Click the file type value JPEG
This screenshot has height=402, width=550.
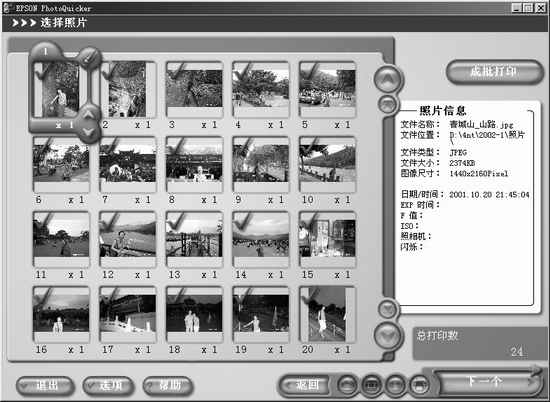(x=458, y=153)
